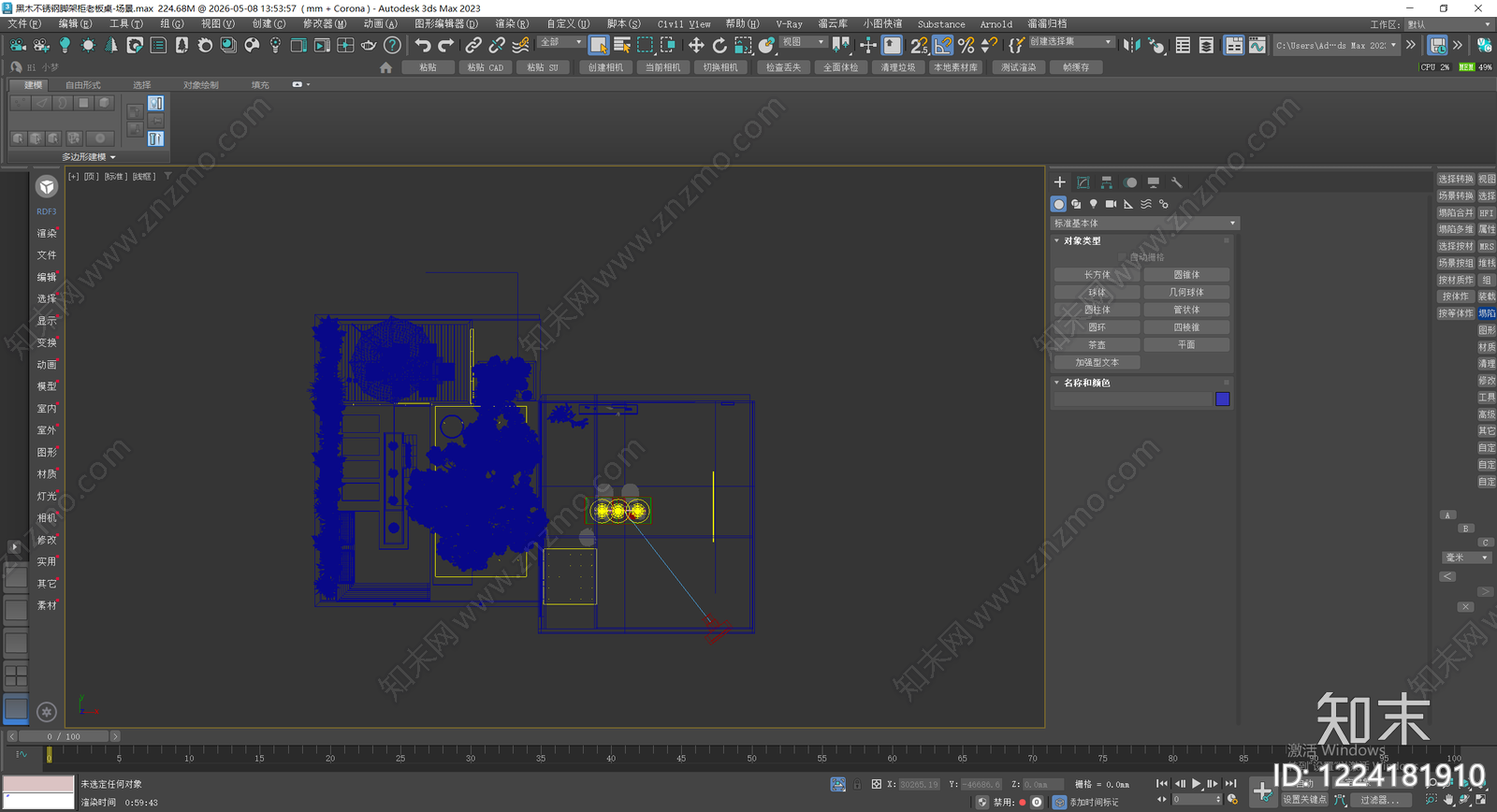
Task: Open the project path dropdown
Action: (1337, 45)
